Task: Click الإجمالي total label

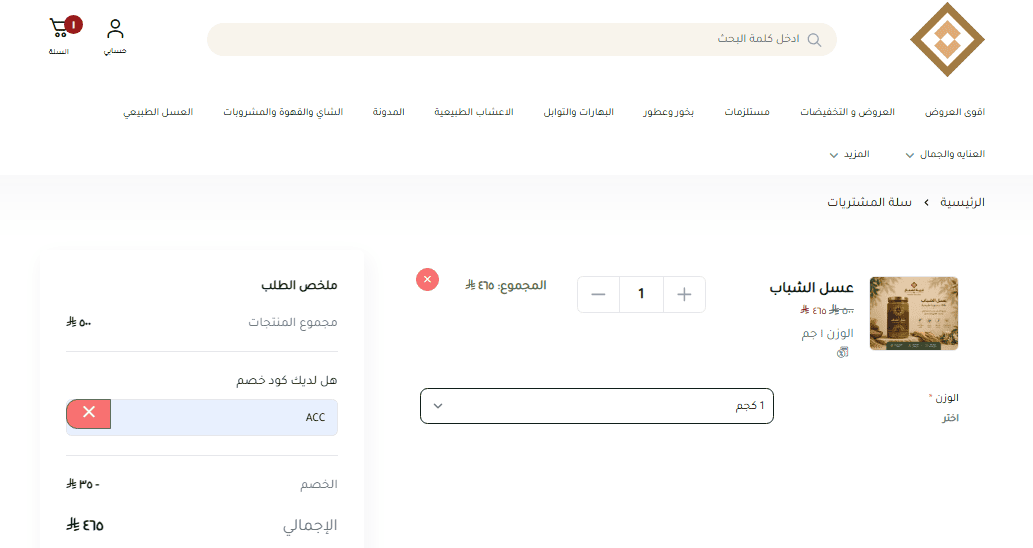Action: coord(310,526)
